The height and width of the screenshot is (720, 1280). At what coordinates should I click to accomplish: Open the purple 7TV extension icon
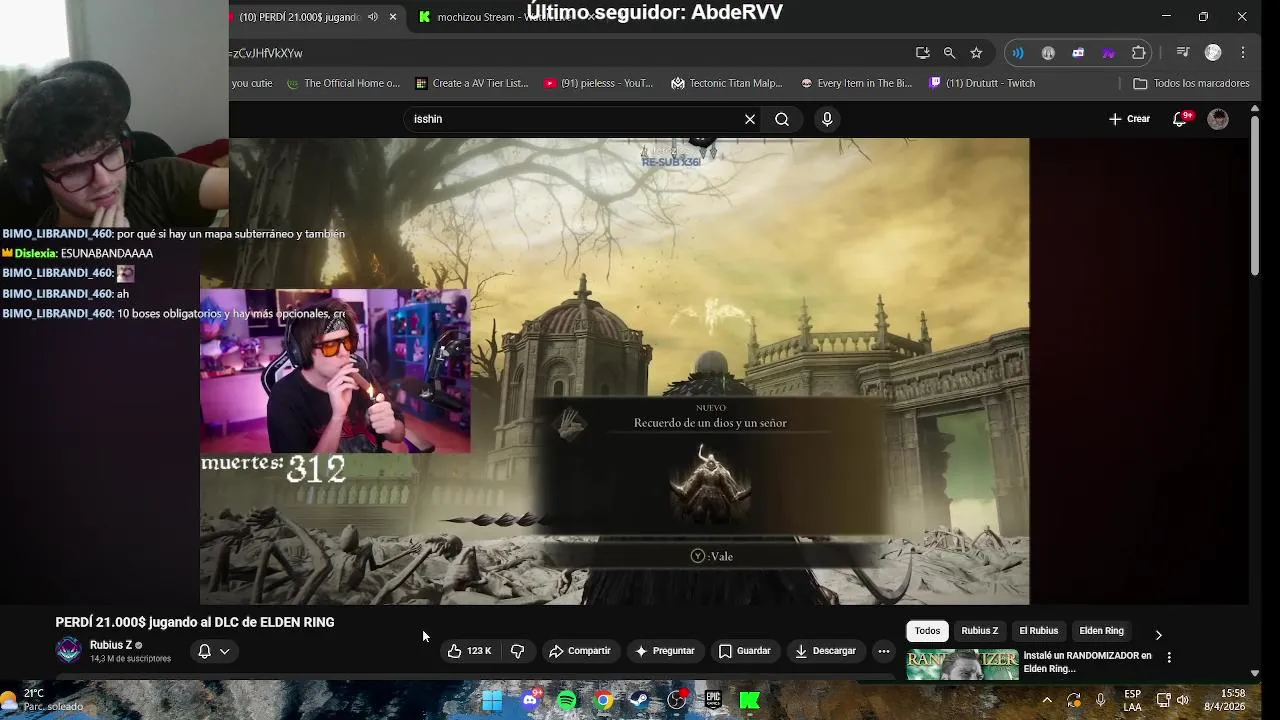pyautogui.click(x=1108, y=53)
